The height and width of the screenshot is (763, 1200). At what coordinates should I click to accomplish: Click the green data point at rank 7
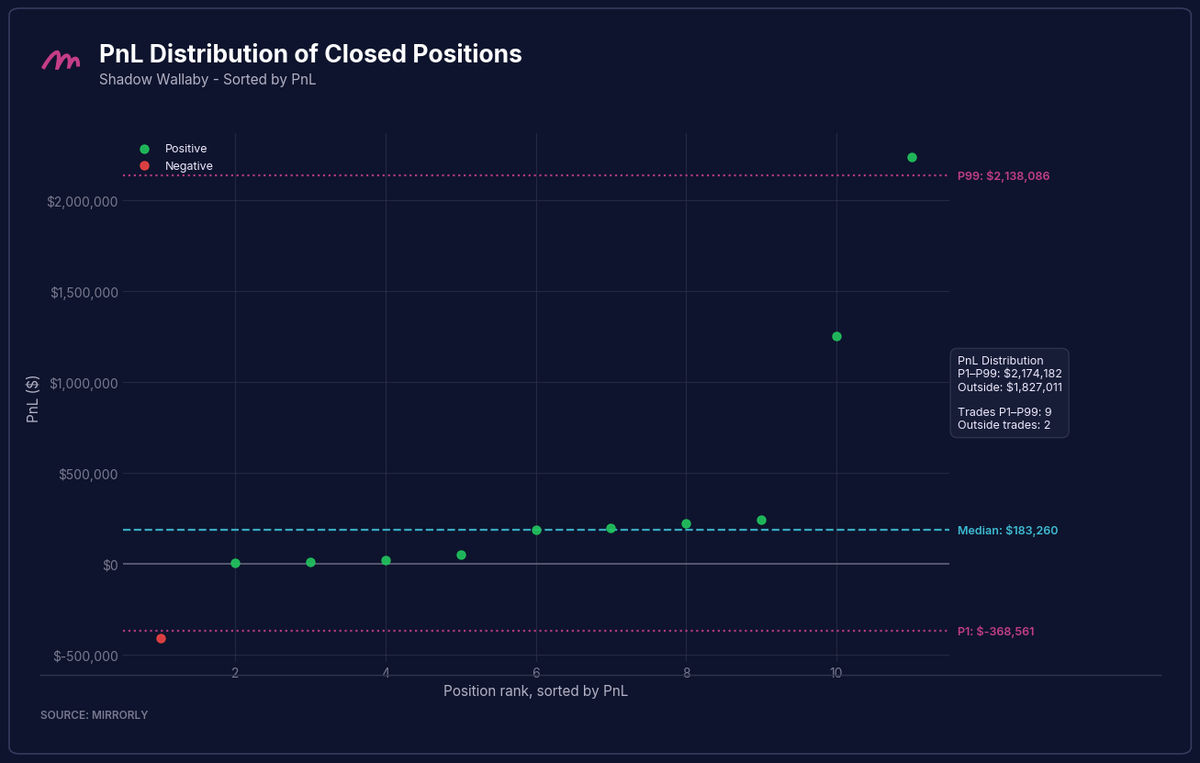click(611, 528)
